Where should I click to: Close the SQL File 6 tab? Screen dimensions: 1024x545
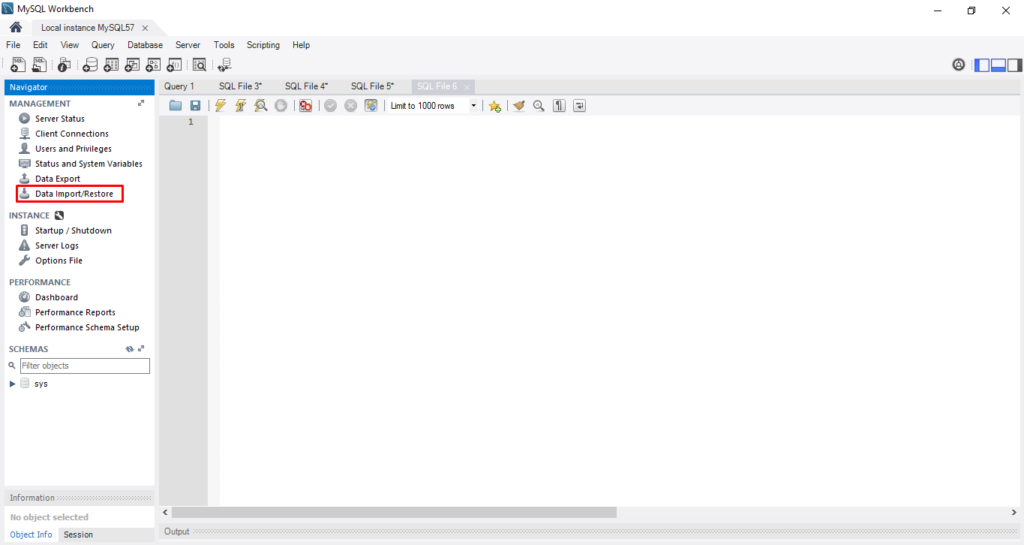point(466,87)
